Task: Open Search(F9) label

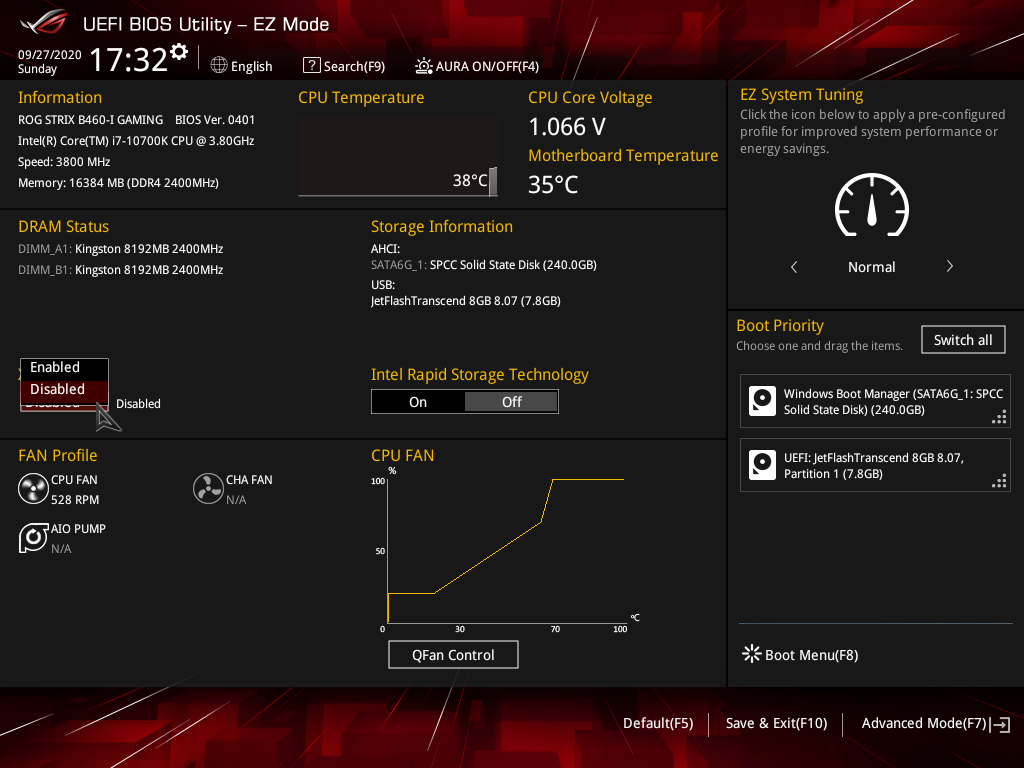Action: tap(354, 66)
